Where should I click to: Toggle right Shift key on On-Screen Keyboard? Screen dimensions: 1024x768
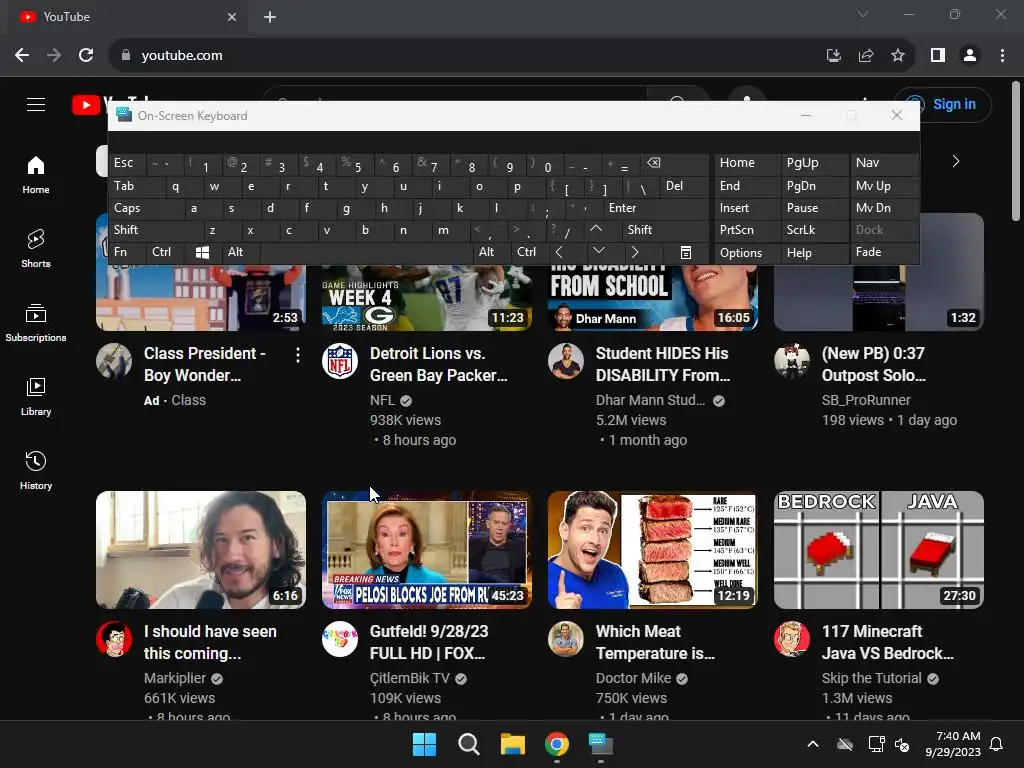(x=665, y=230)
